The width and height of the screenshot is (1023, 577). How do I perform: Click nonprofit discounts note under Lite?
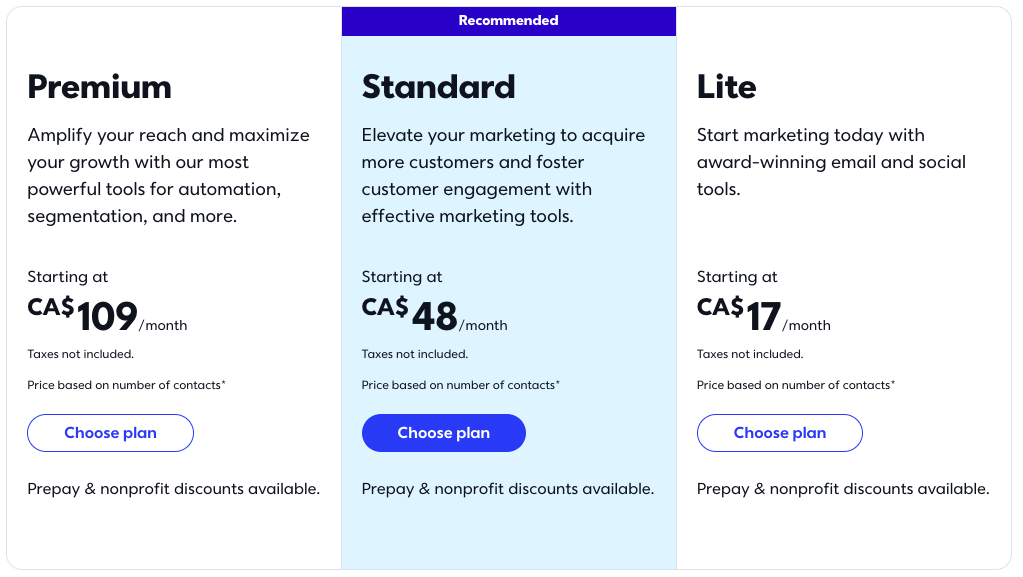843,488
